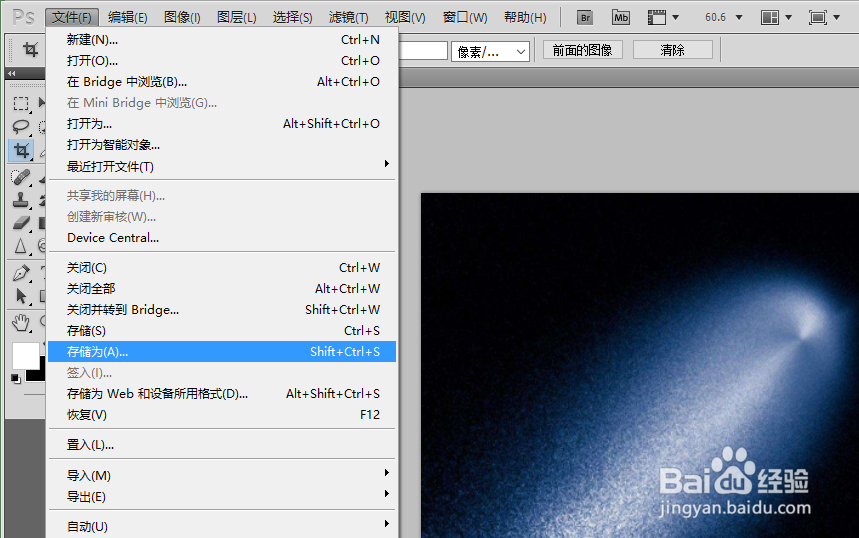The width and height of the screenshot is (859, 538).
Task: Choose 关闭并转到 Bridge... entry
Action: point(222,310)
